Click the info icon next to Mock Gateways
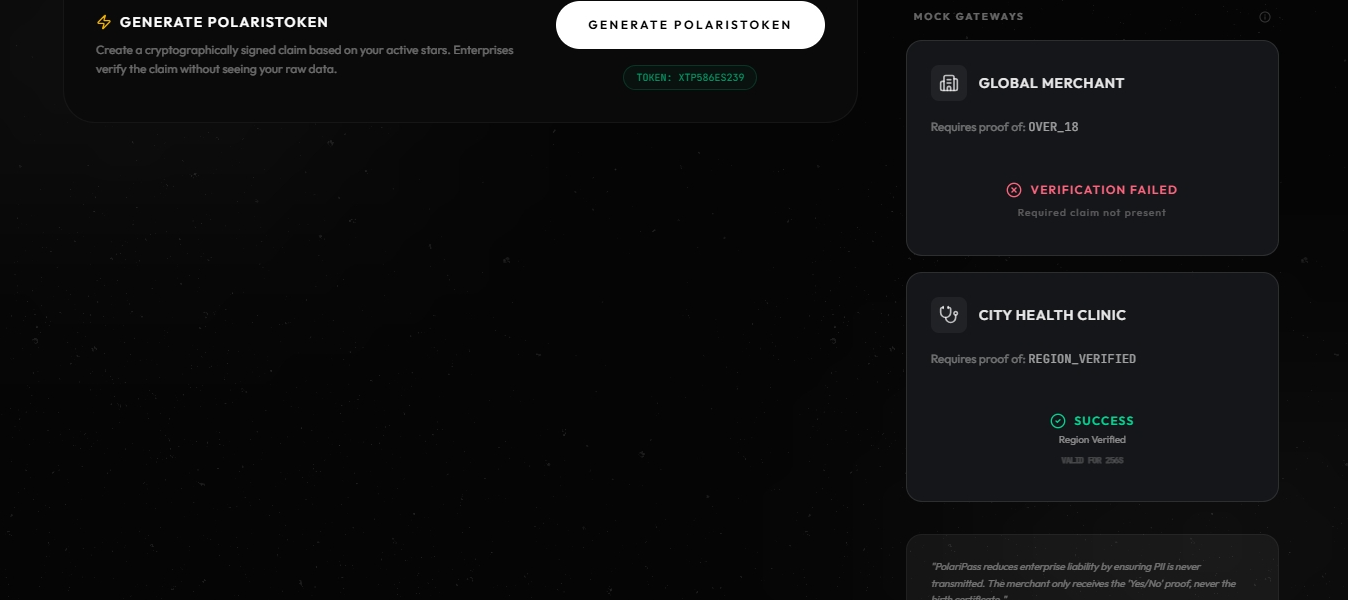Screen dimensions: 1348x600 point(1265,17)
